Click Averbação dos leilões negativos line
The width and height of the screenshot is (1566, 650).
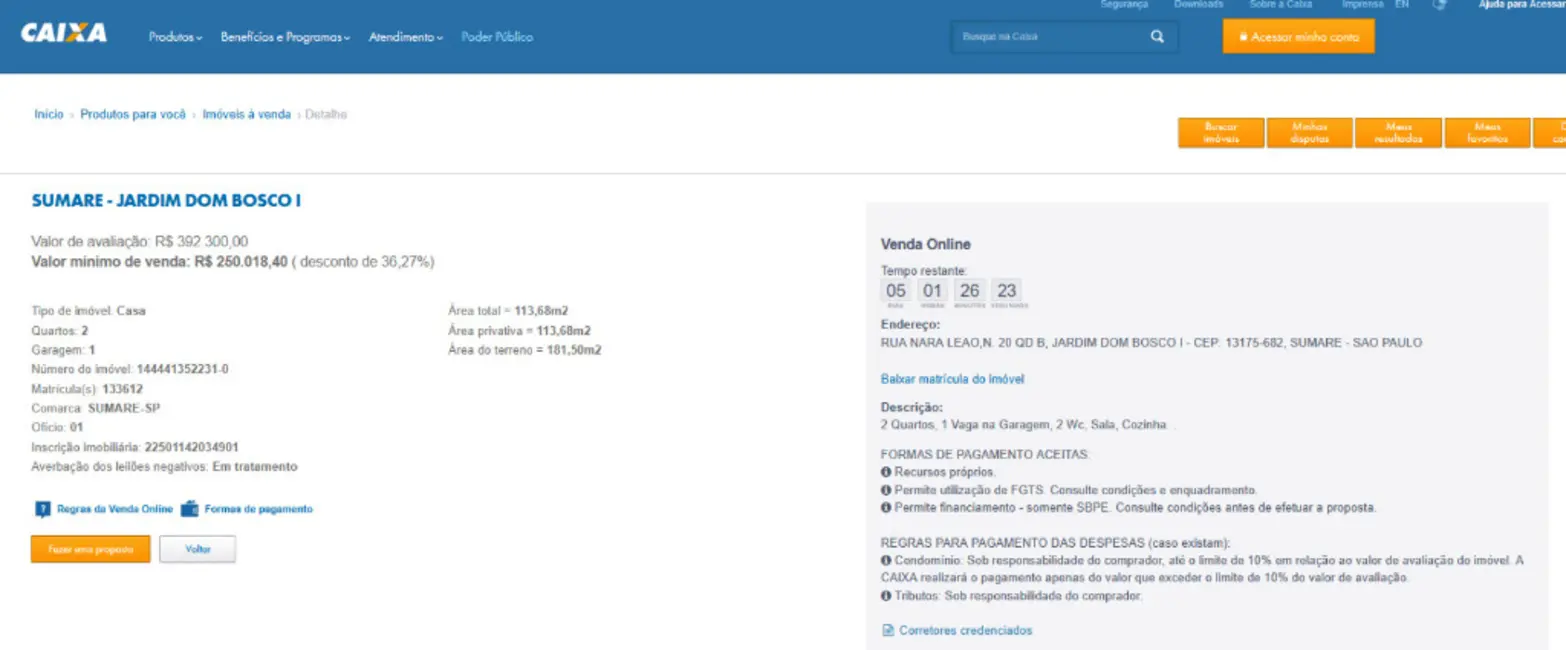(x=165, y=466)
